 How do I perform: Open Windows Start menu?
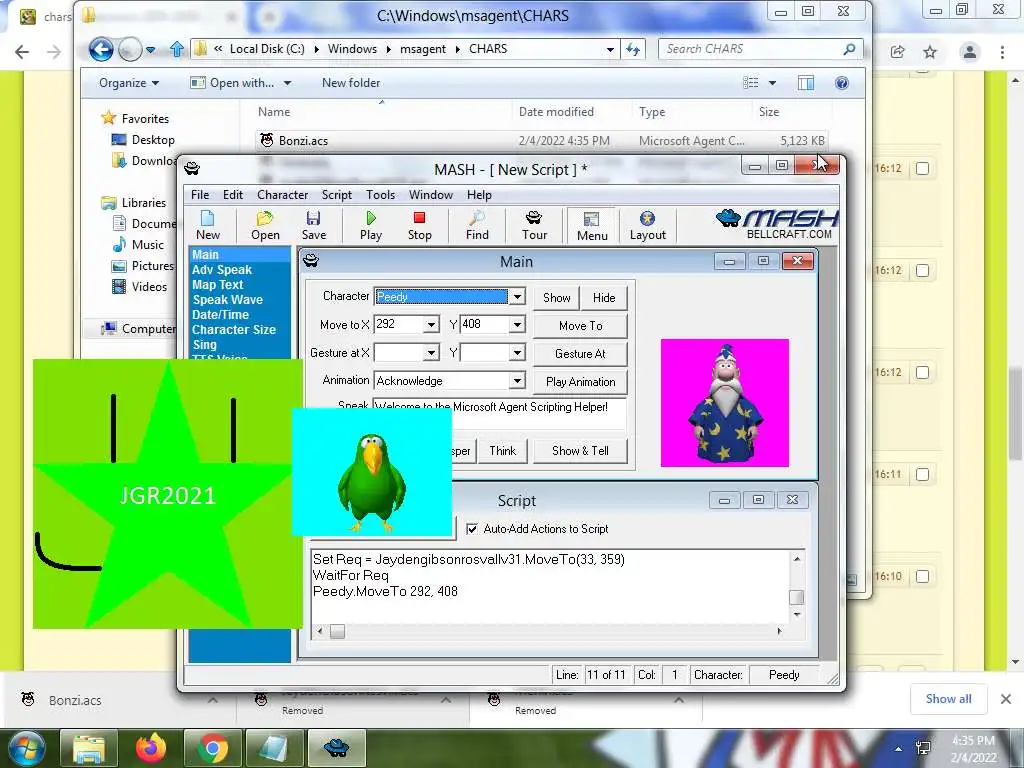click(x=26, y=748)
